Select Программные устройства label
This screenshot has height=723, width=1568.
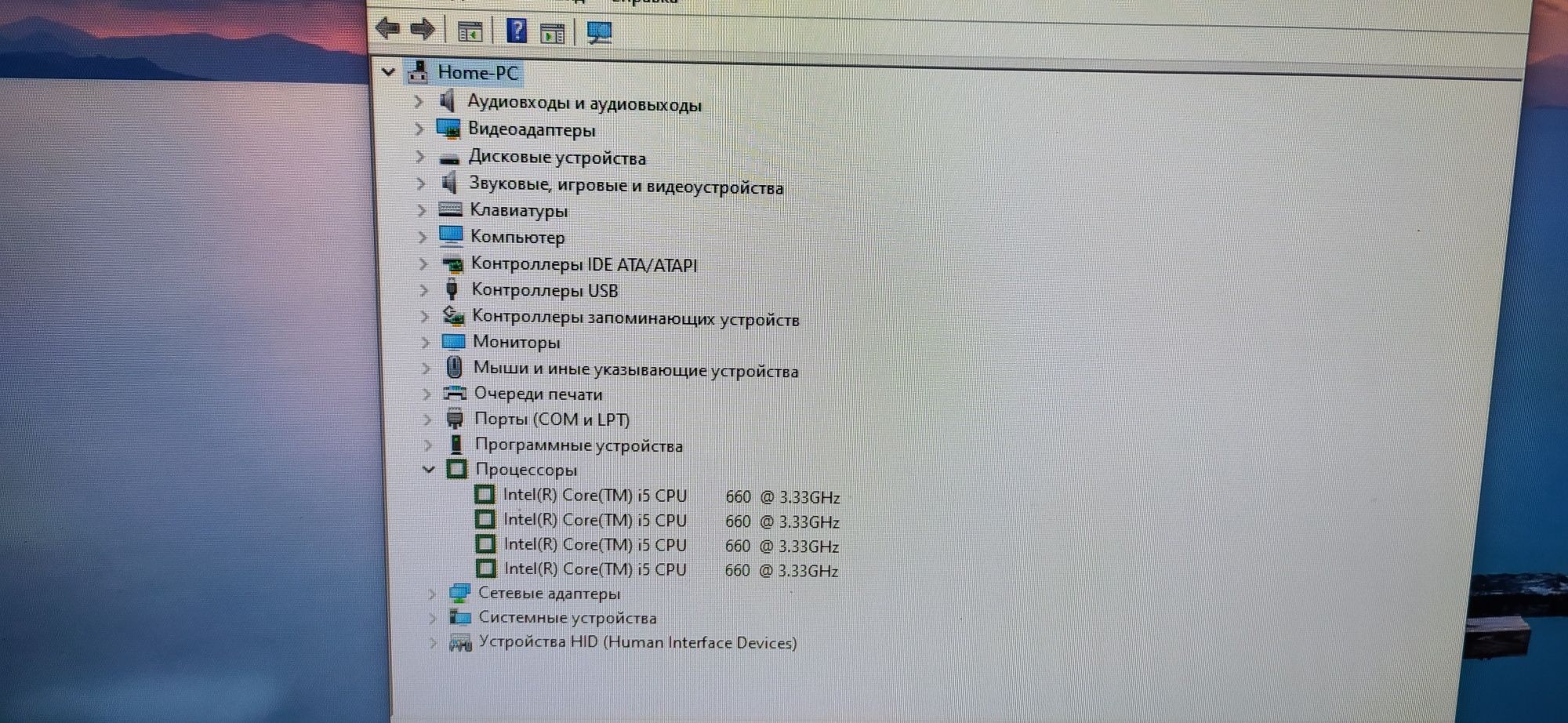[x=579, y=445]
